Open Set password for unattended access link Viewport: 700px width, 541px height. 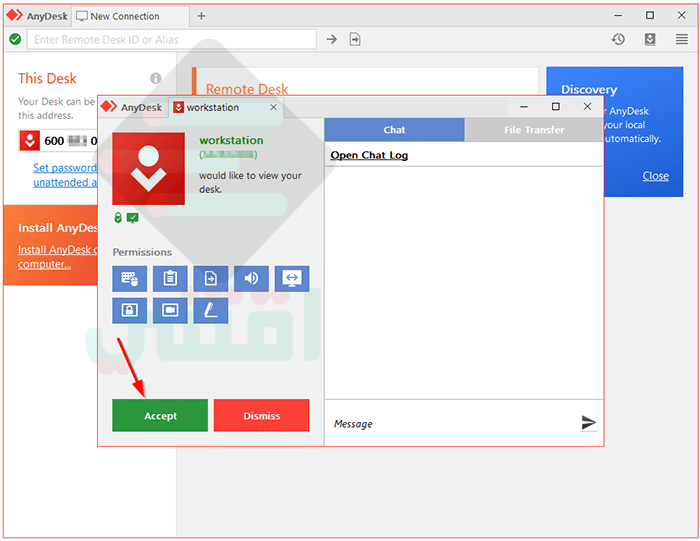pos(65,175)
